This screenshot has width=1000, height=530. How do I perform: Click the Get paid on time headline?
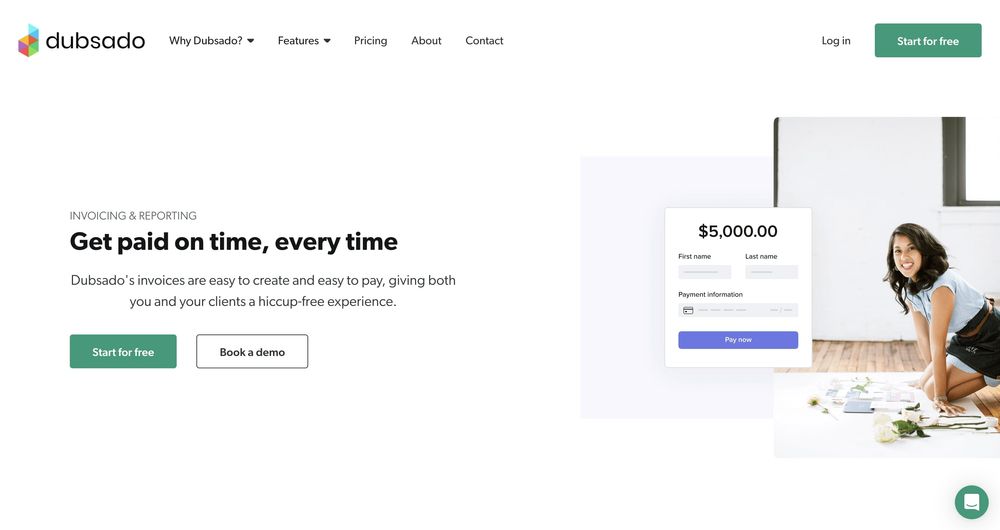[x=233, y=242]
